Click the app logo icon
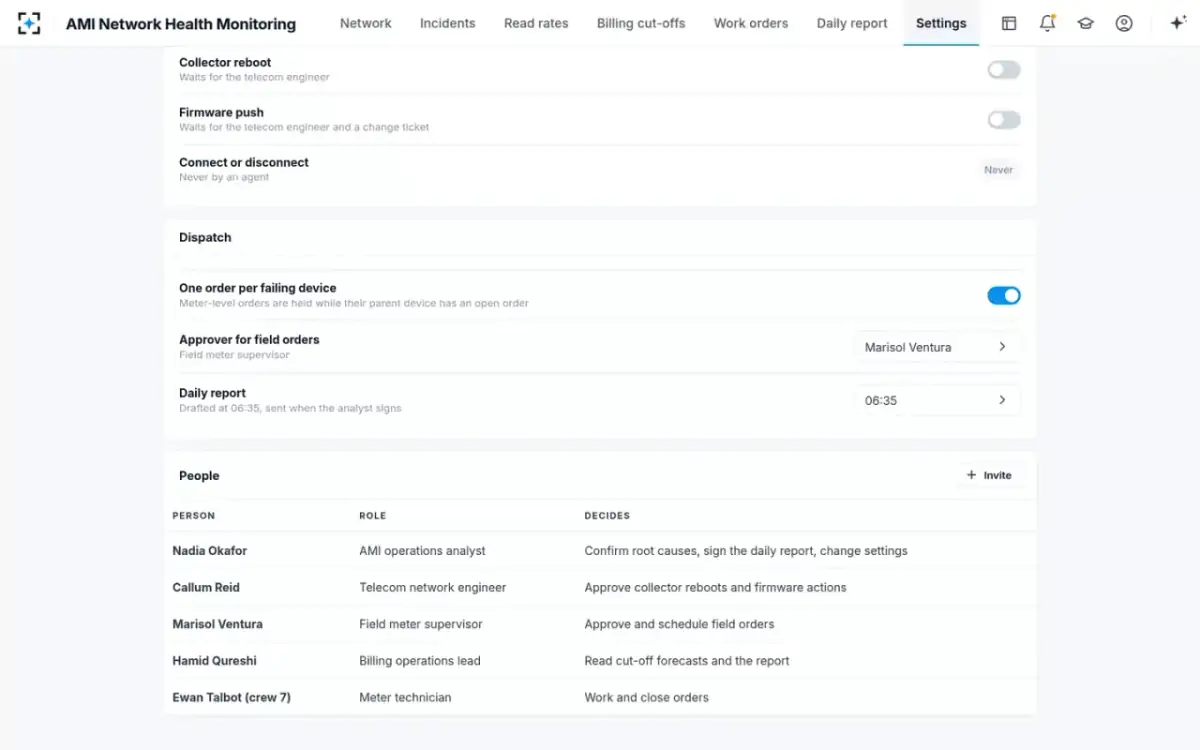 click(29, 23)
